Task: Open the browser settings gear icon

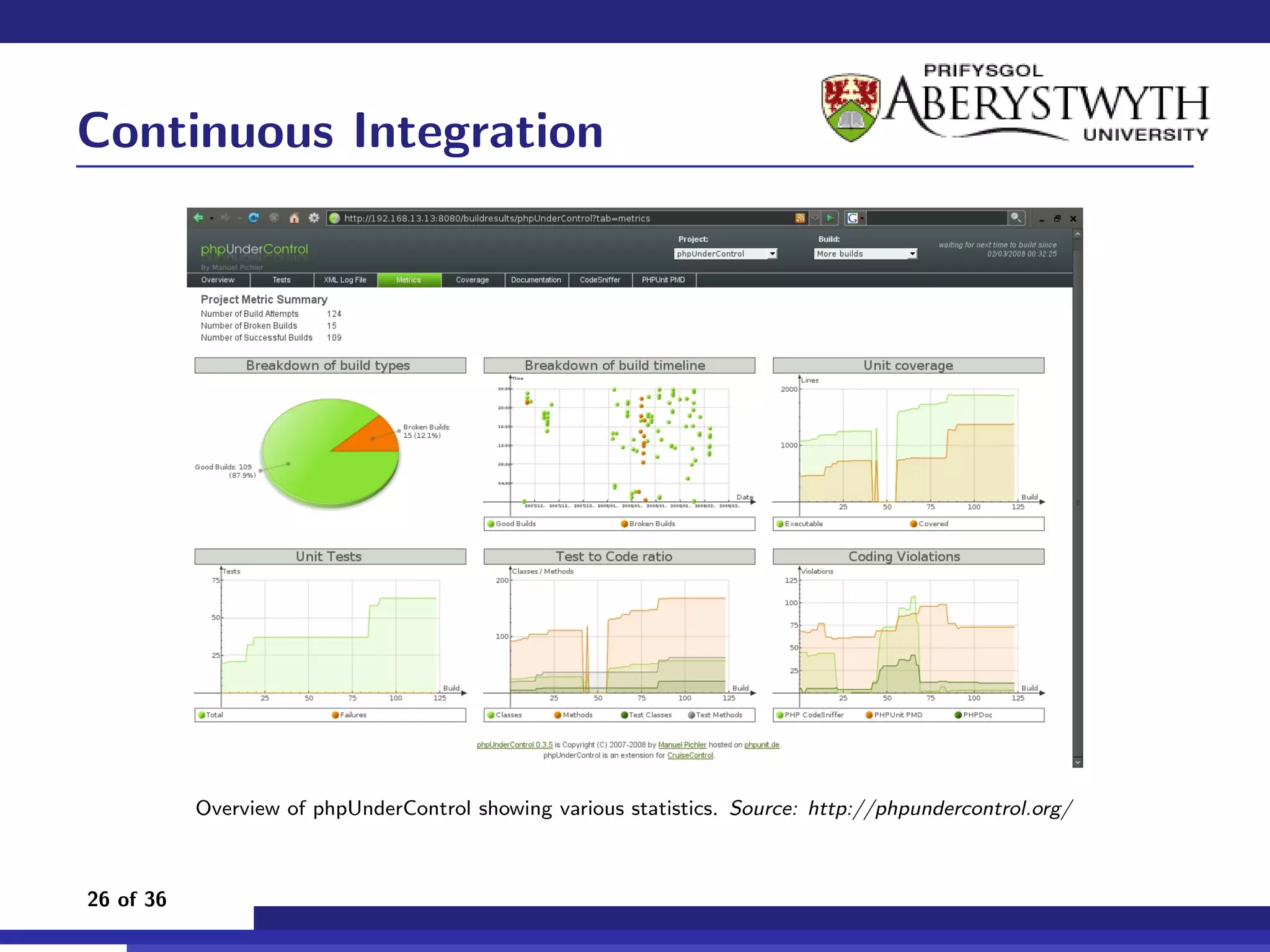Action: [x=314, y=218]
